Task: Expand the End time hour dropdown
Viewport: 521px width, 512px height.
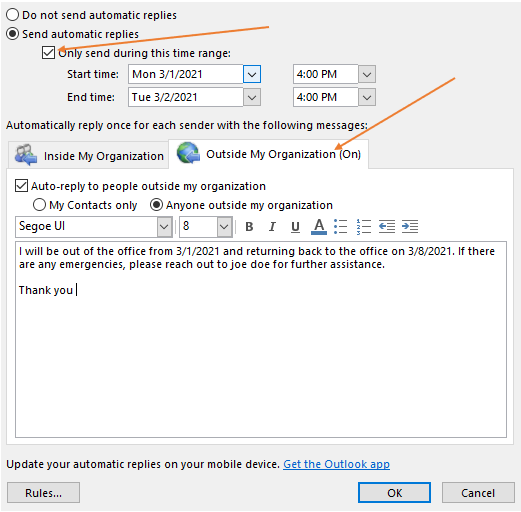Action: click(x=367, y=97)
